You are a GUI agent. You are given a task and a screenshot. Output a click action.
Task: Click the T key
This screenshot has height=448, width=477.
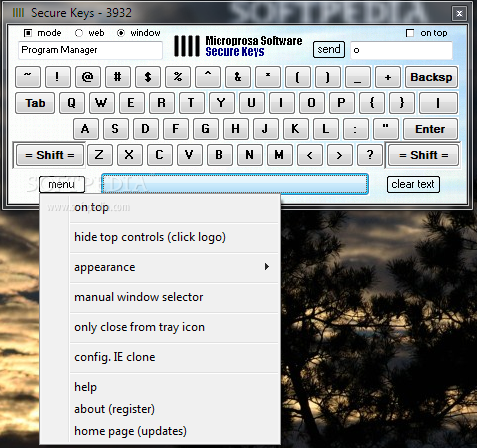(x=192, y=103)
